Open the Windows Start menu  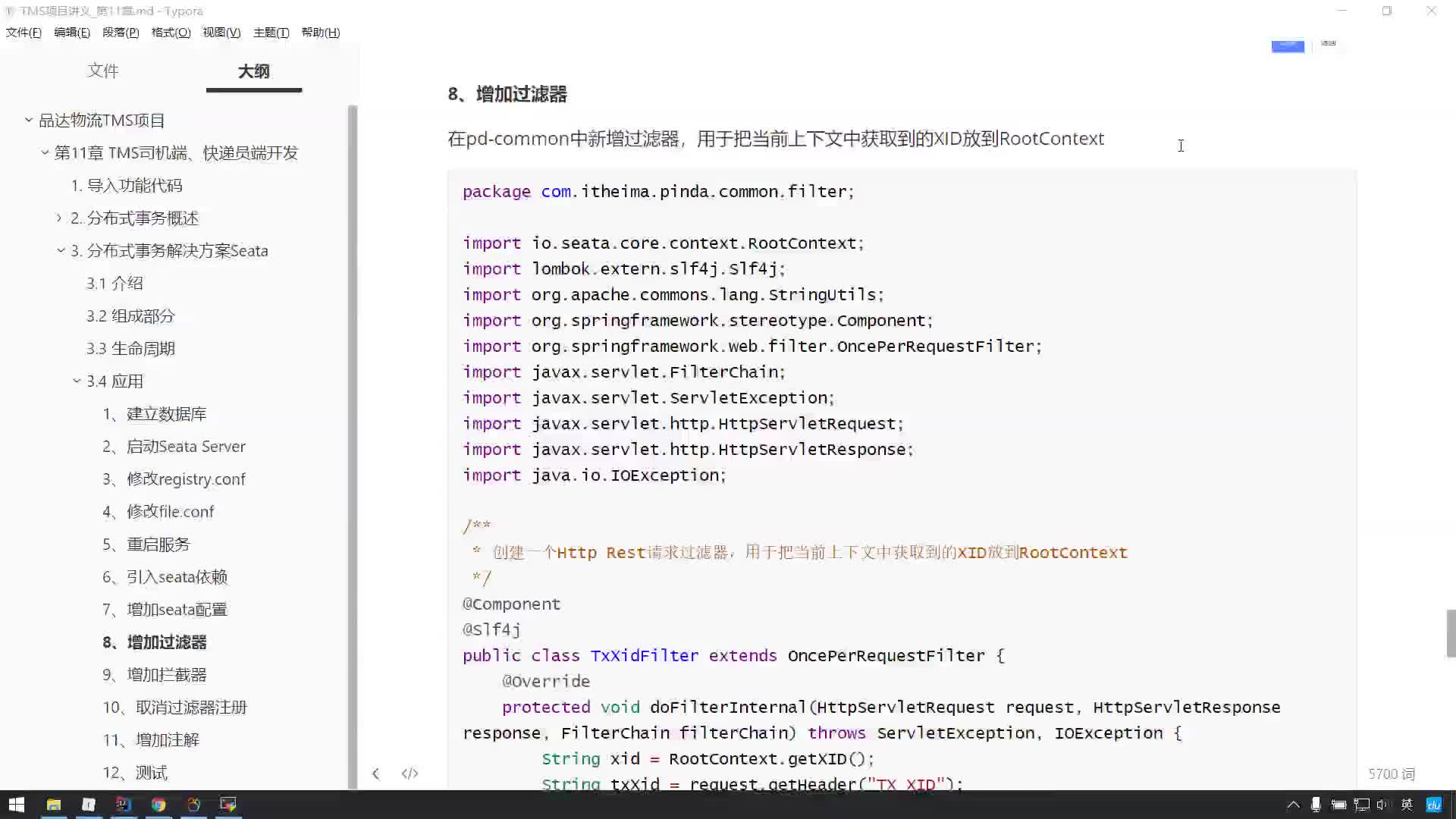17,805
